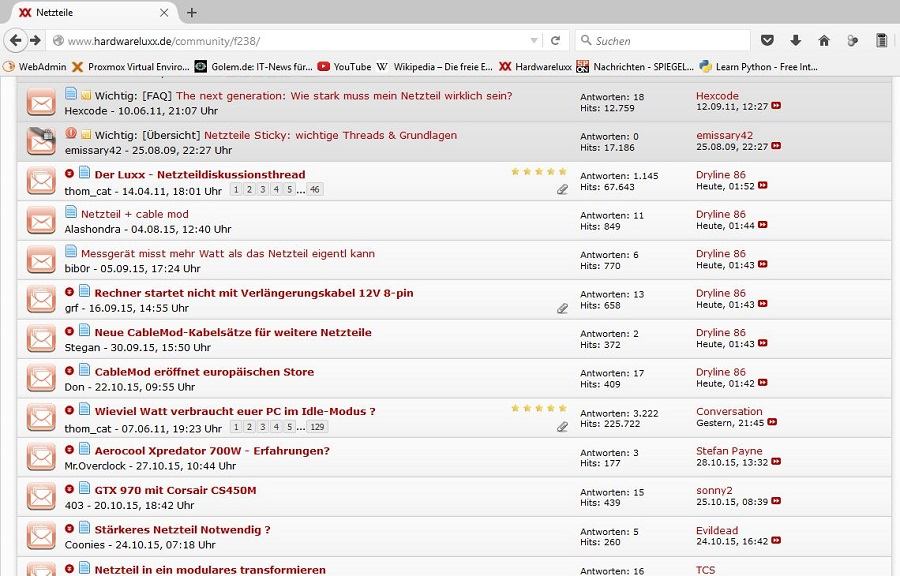Open Golem.de IT-News bookmark

pyautogui.click(x=254, y=67)
